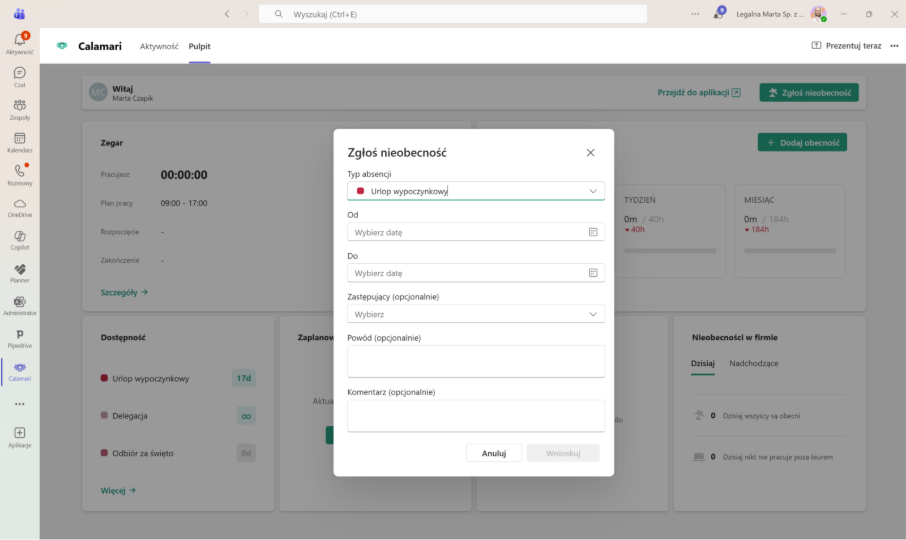Click into the Powód text area

click(476, 362)
